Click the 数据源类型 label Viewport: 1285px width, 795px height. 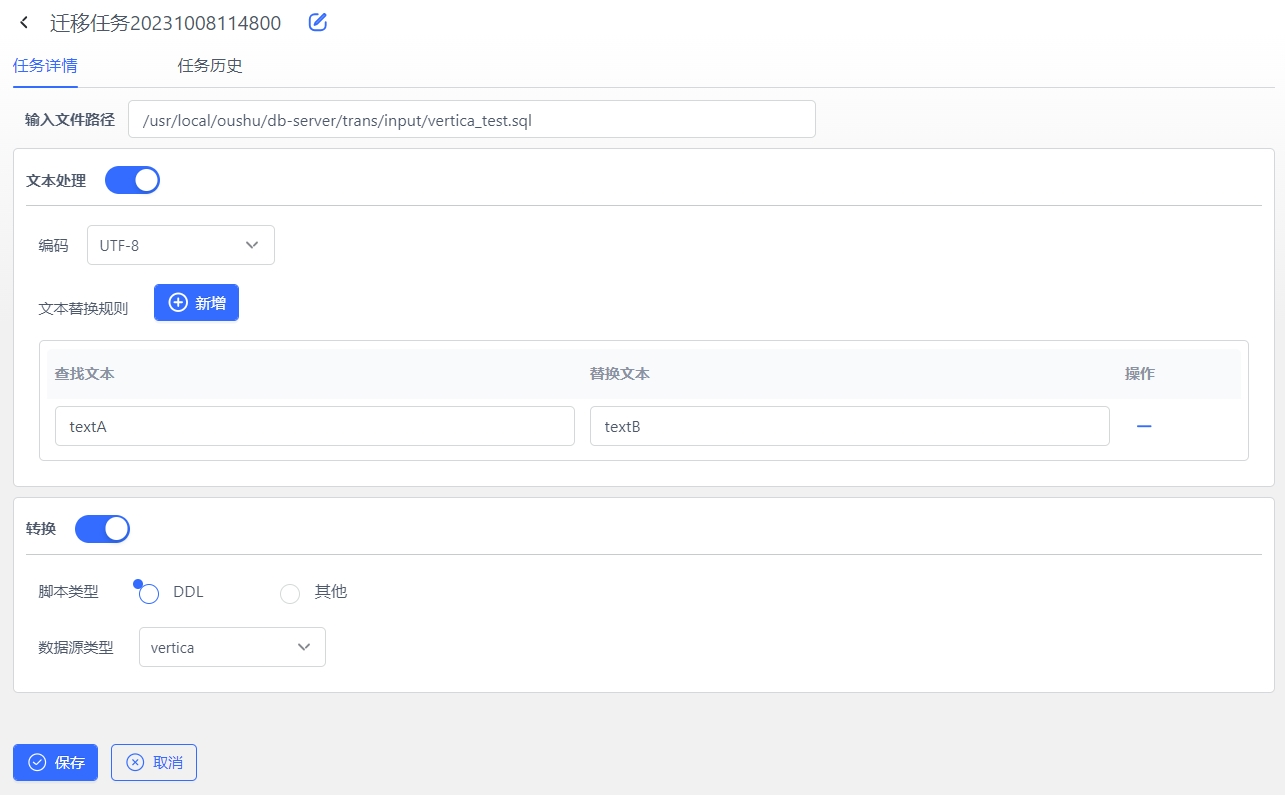click(x=76, y=647)
